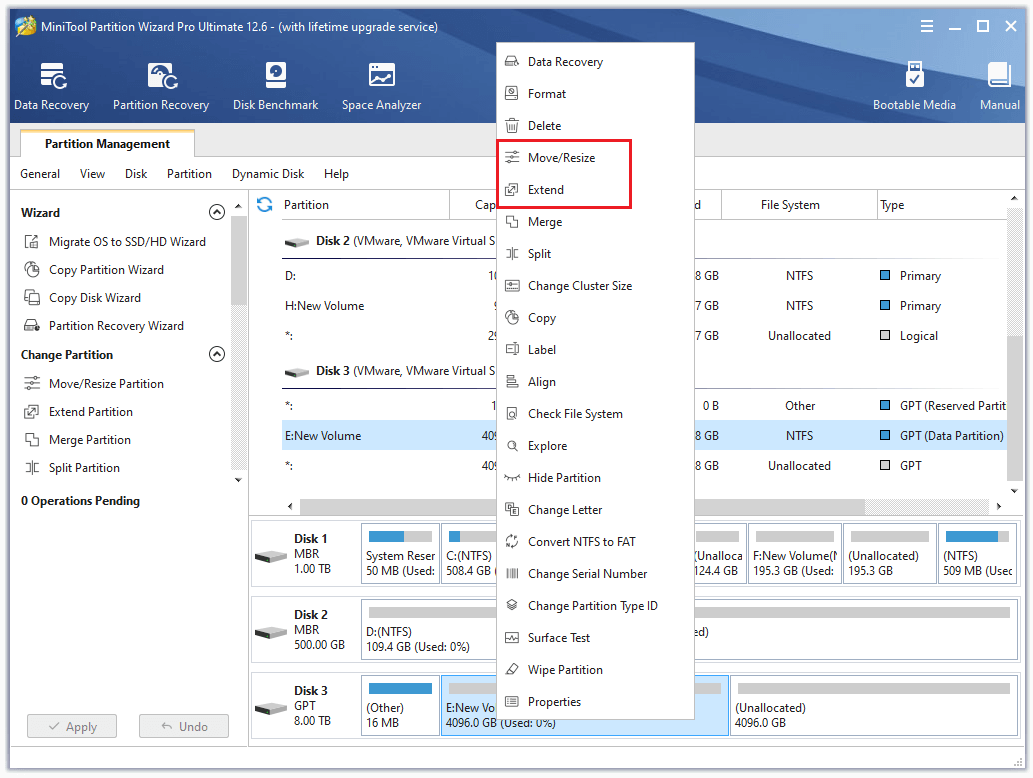Select Merge in the context menu
1033x778 pixels.
[x=595, y=222]
